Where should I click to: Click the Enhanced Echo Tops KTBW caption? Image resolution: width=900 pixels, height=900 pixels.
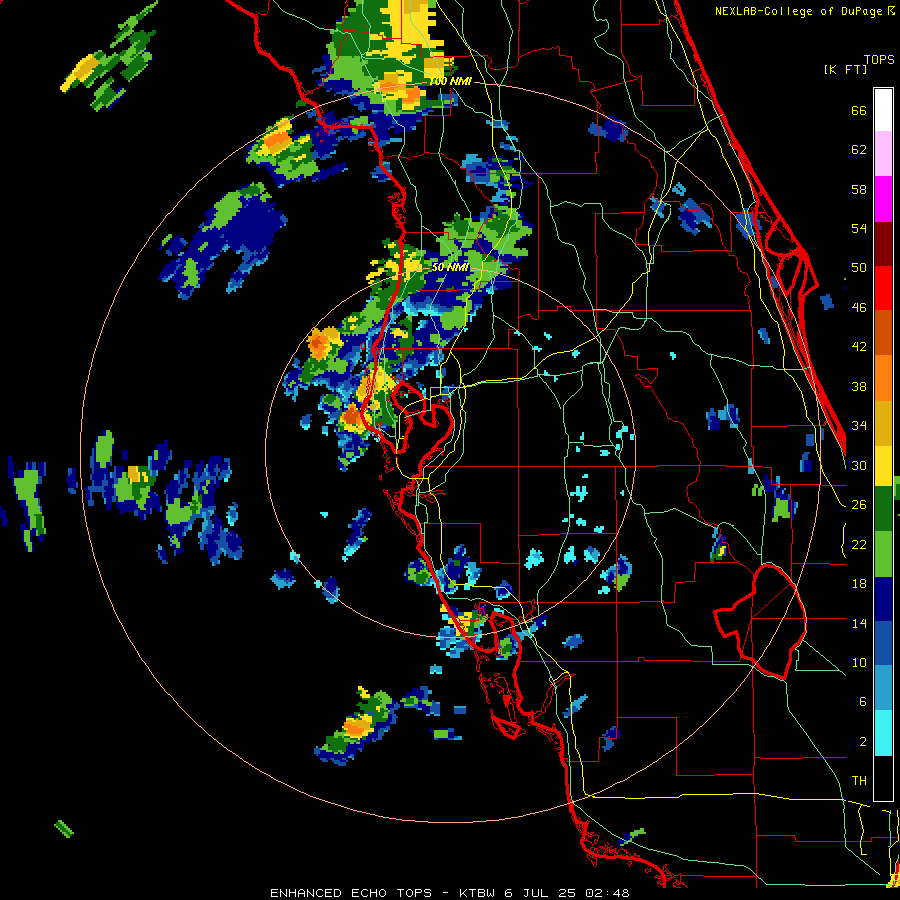pyautogui.click(x=449, y=893)
